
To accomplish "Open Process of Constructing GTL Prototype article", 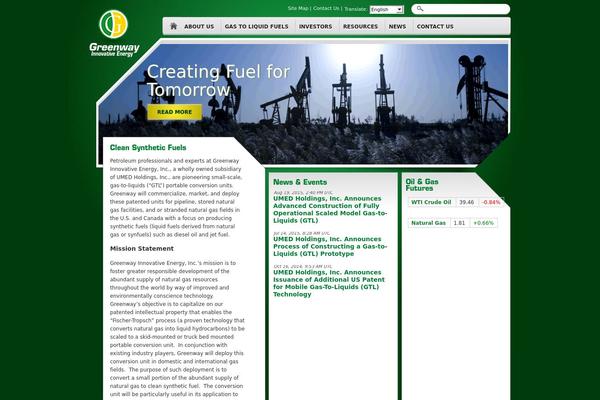I will (330, 246).
